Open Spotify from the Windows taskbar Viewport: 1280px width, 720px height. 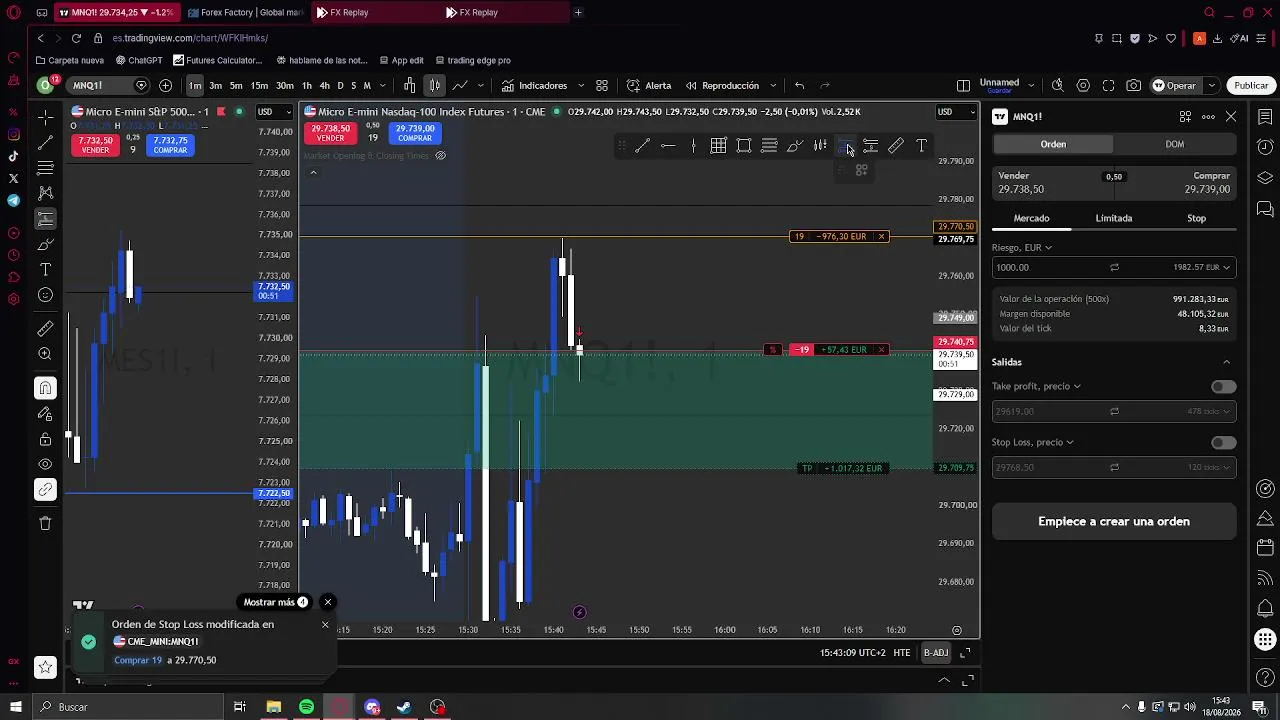point(306,707)
